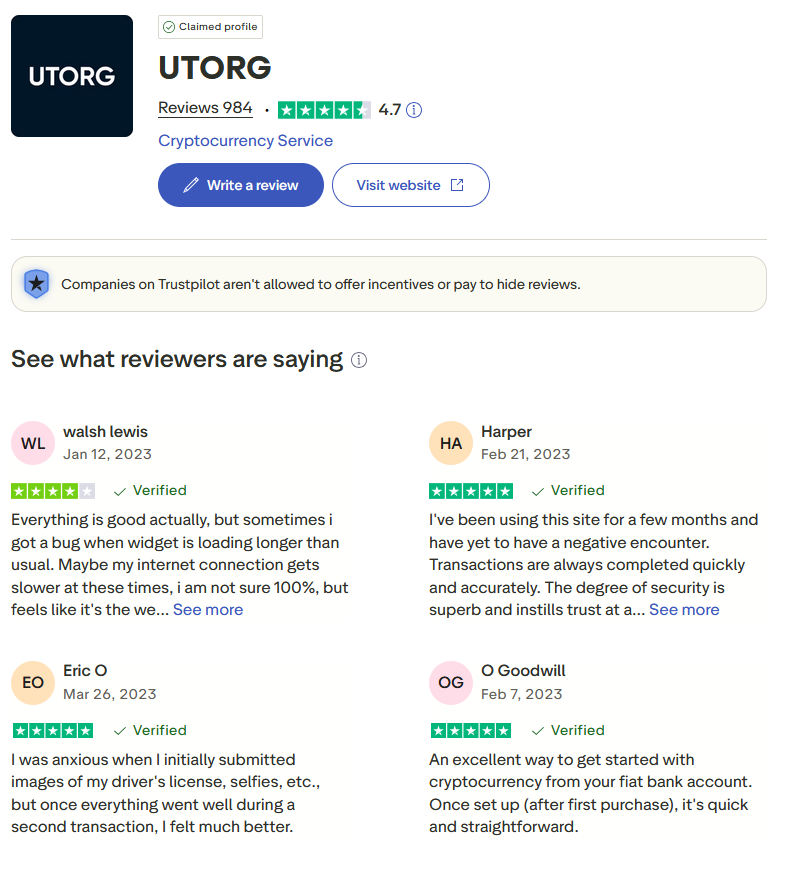802x869 pixels.
Task: Click the Claimed profile checkmark badge
Action: [210, 27]
